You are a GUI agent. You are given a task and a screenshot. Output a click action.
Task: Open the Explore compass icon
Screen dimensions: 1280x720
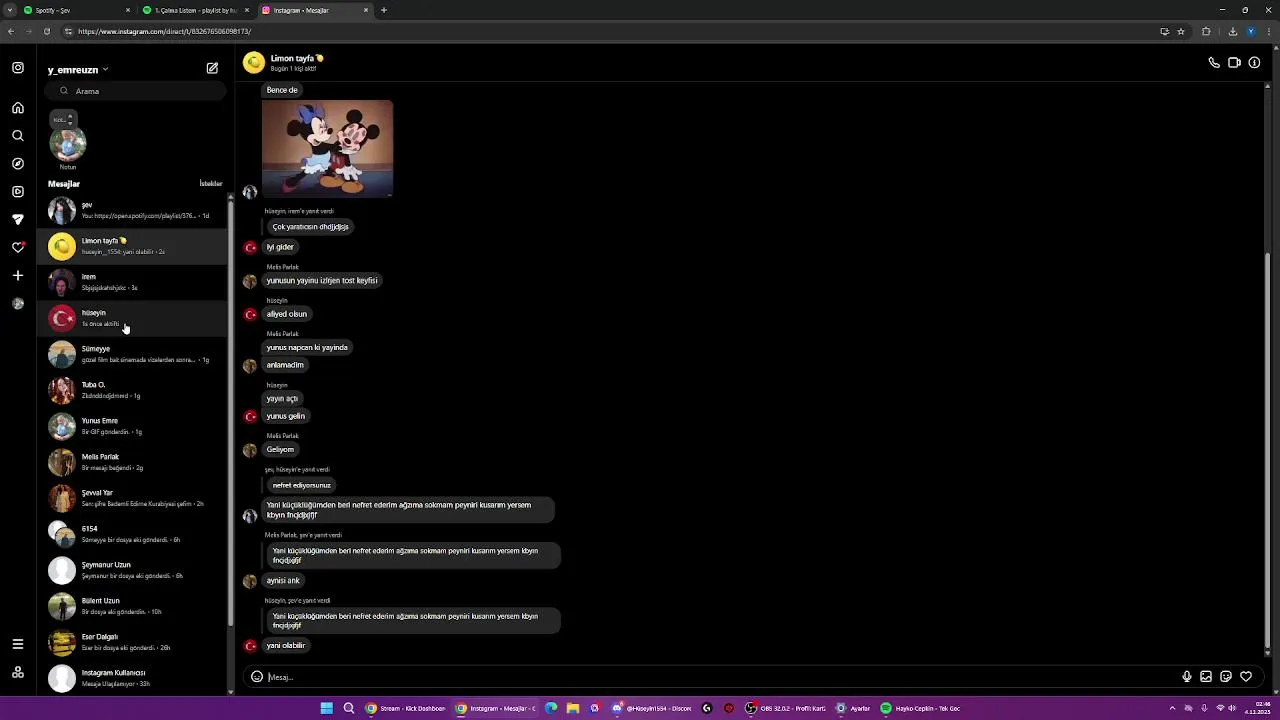click(18, 164)
